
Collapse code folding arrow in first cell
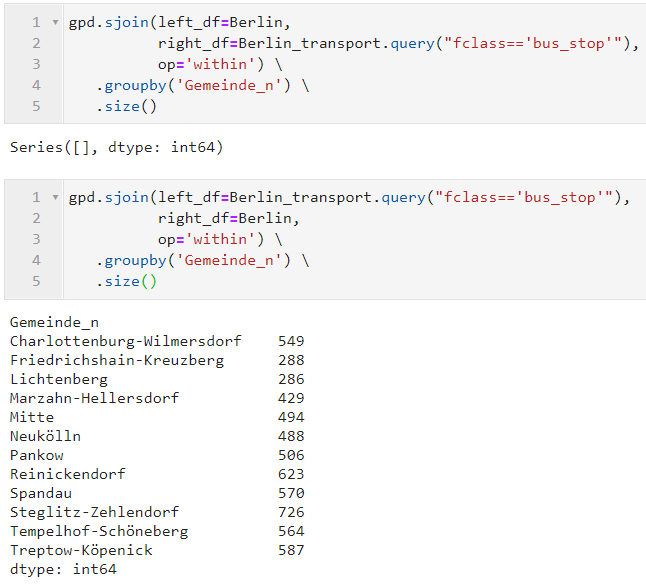(54, 22)
